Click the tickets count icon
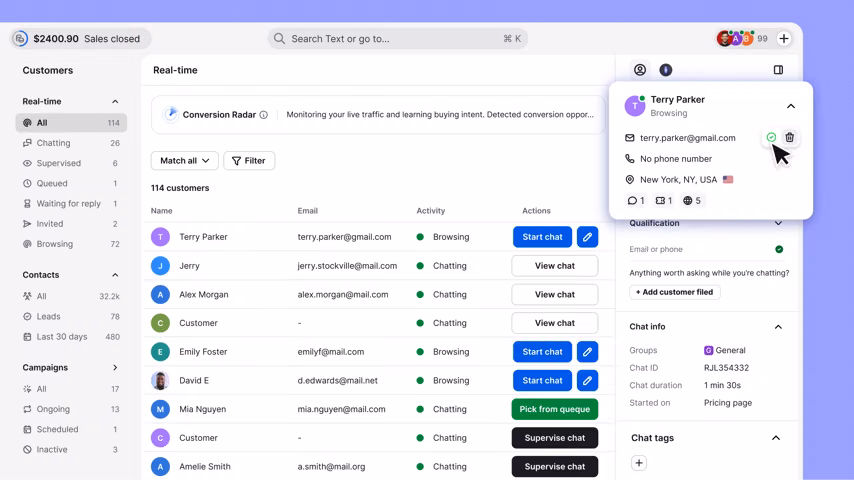Viewport: 854px width, 480px height. tap(660, 200)
